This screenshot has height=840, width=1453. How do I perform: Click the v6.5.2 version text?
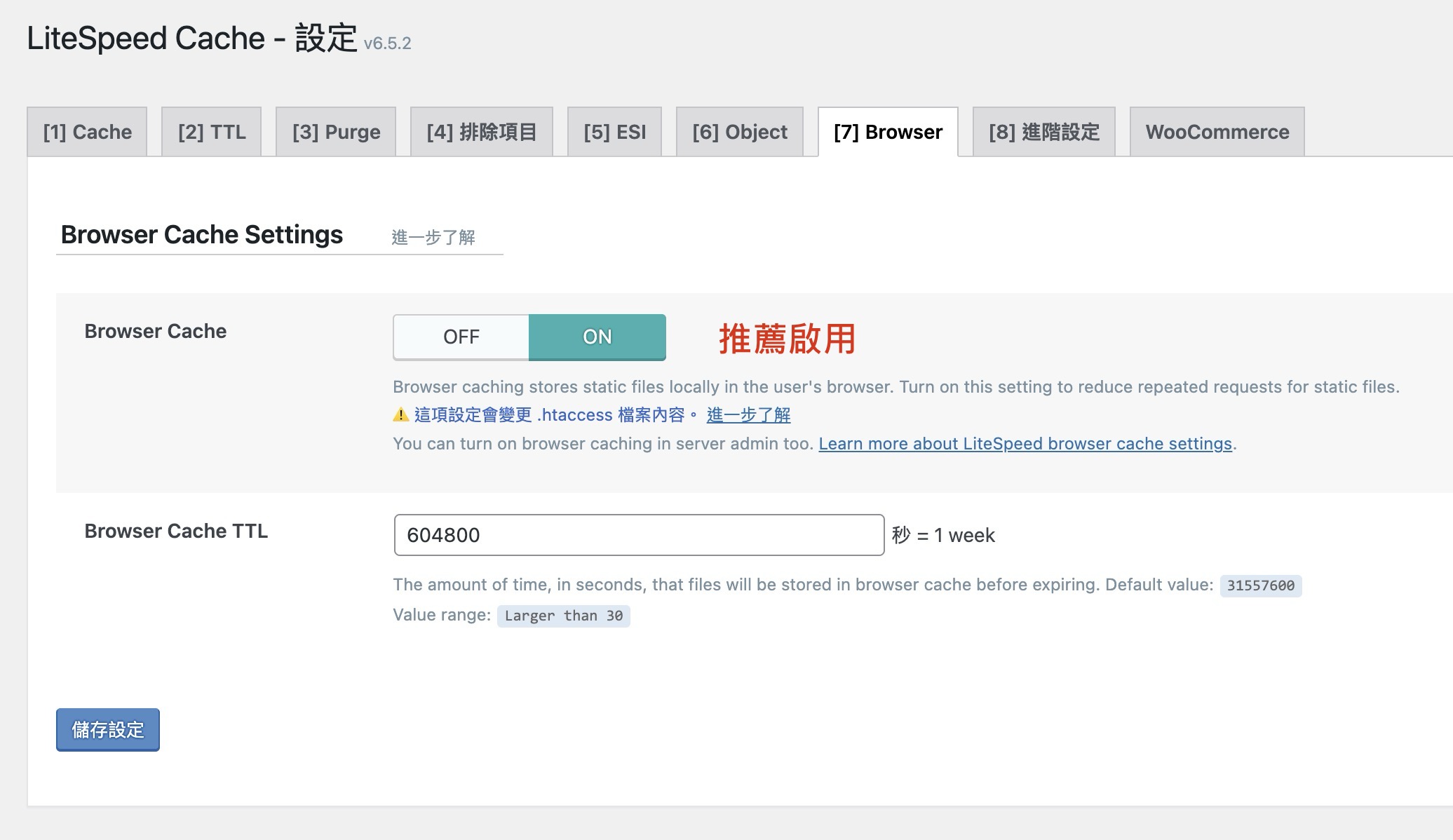pyautogui.click(x=387, y=43)
